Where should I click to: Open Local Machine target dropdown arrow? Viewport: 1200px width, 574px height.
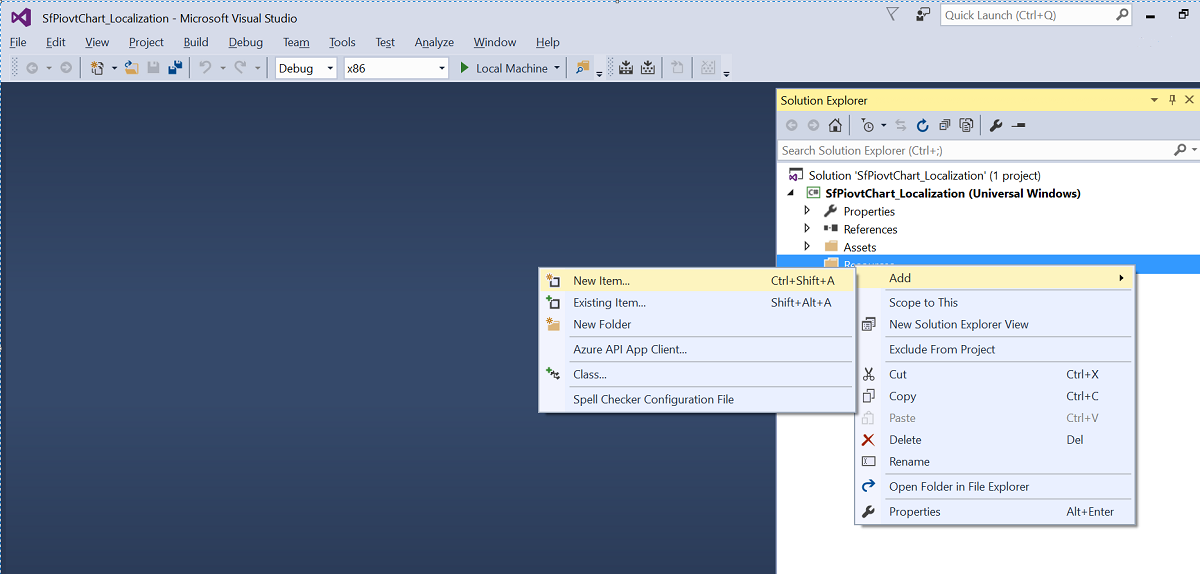tap(557, 68)
